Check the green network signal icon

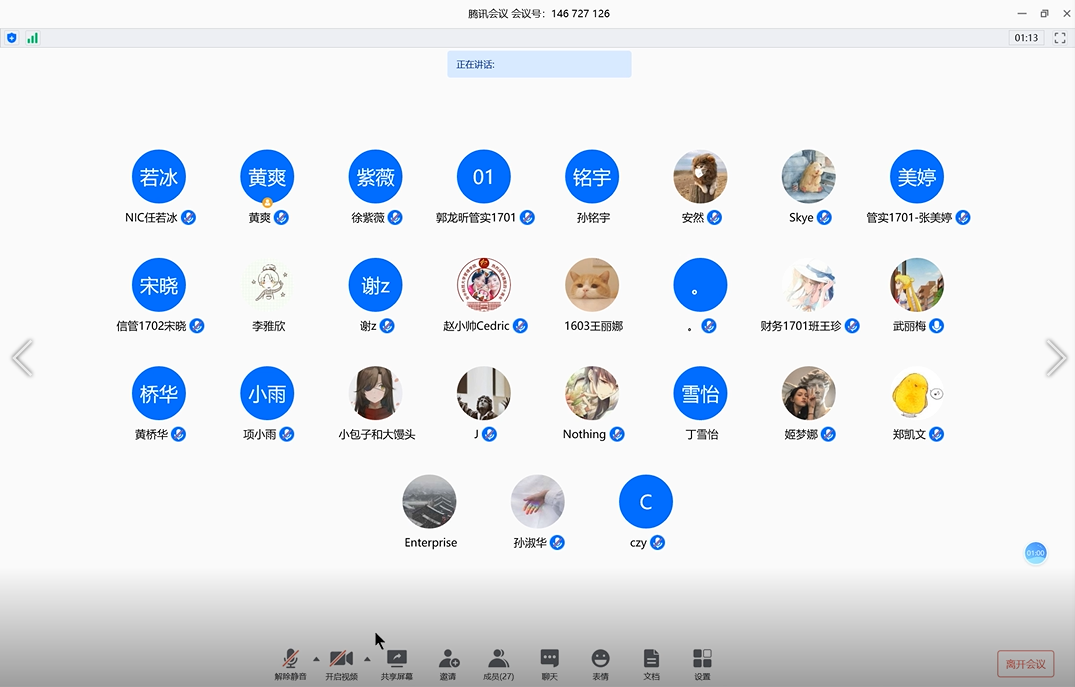[x=32, y=38]
